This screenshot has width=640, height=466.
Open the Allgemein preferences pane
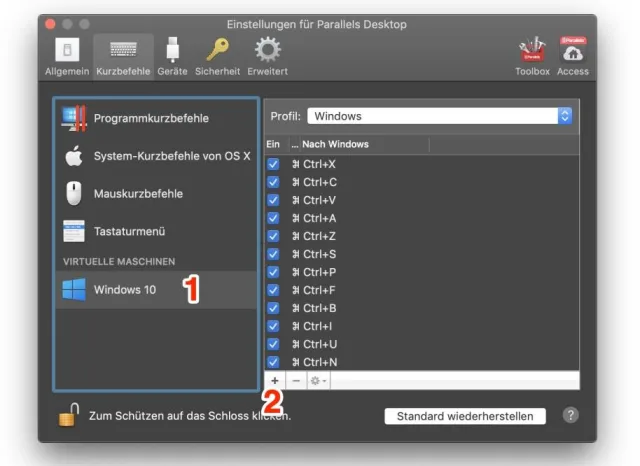67,57
